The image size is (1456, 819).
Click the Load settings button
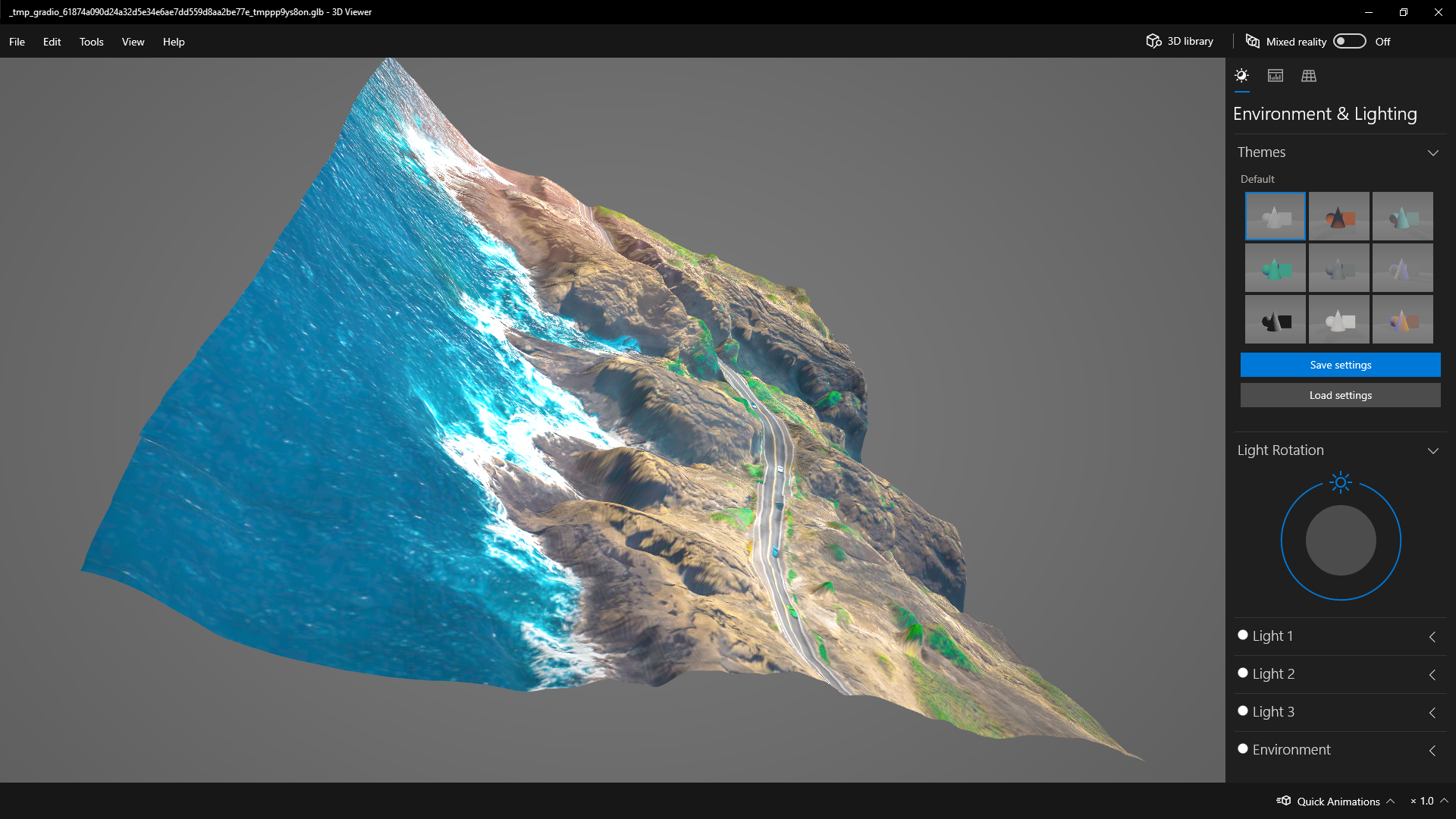click(x=1340, y=394)
